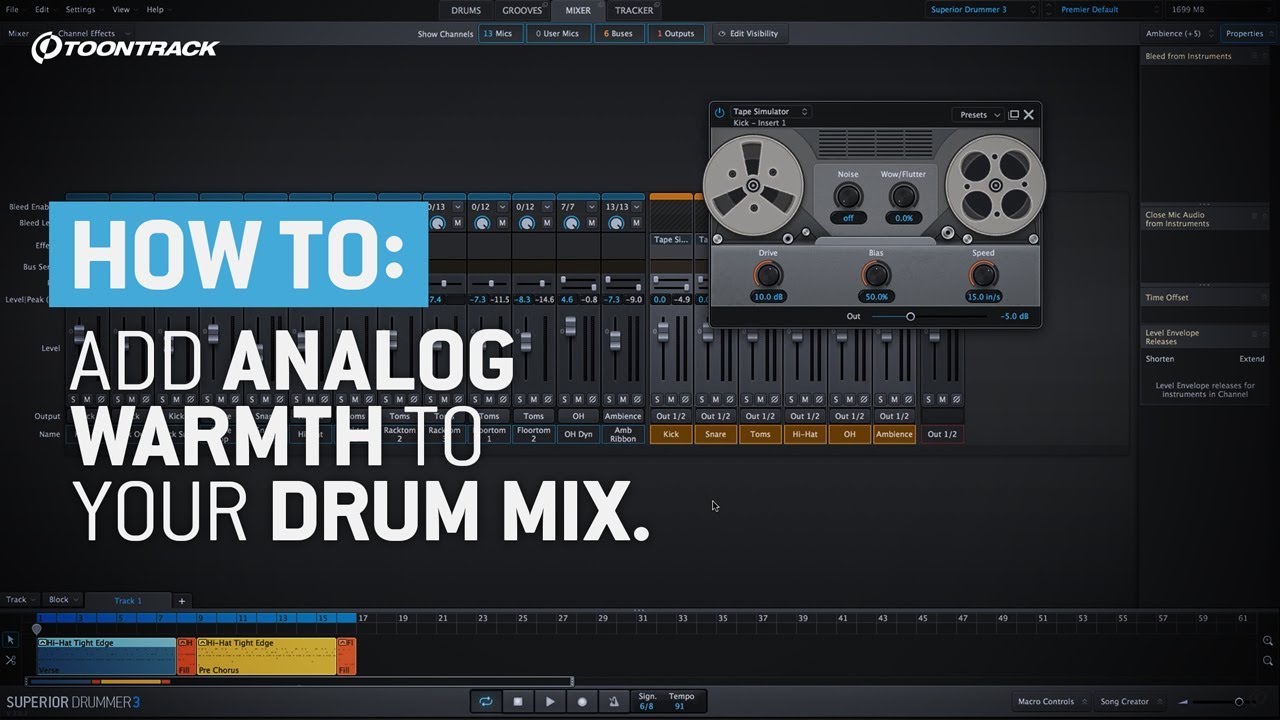Open the Help menu
This screenshot has width=1280, height=720.
click(x=155, y=10)
